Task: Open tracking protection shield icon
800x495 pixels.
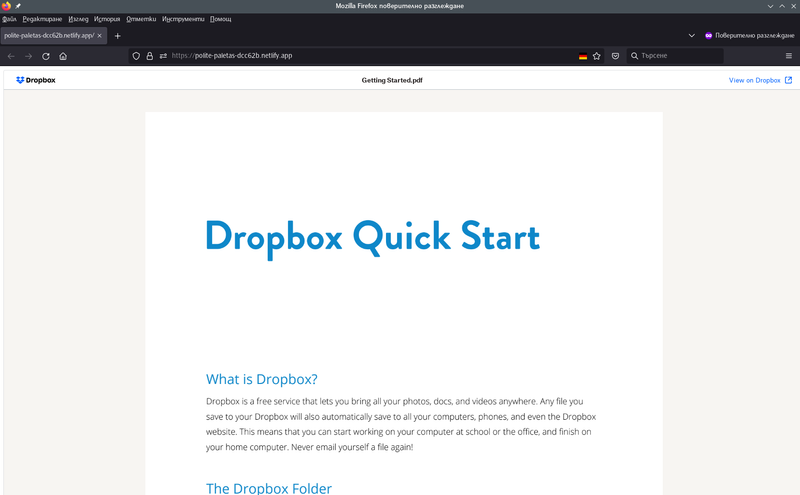Action: point(136,56)
